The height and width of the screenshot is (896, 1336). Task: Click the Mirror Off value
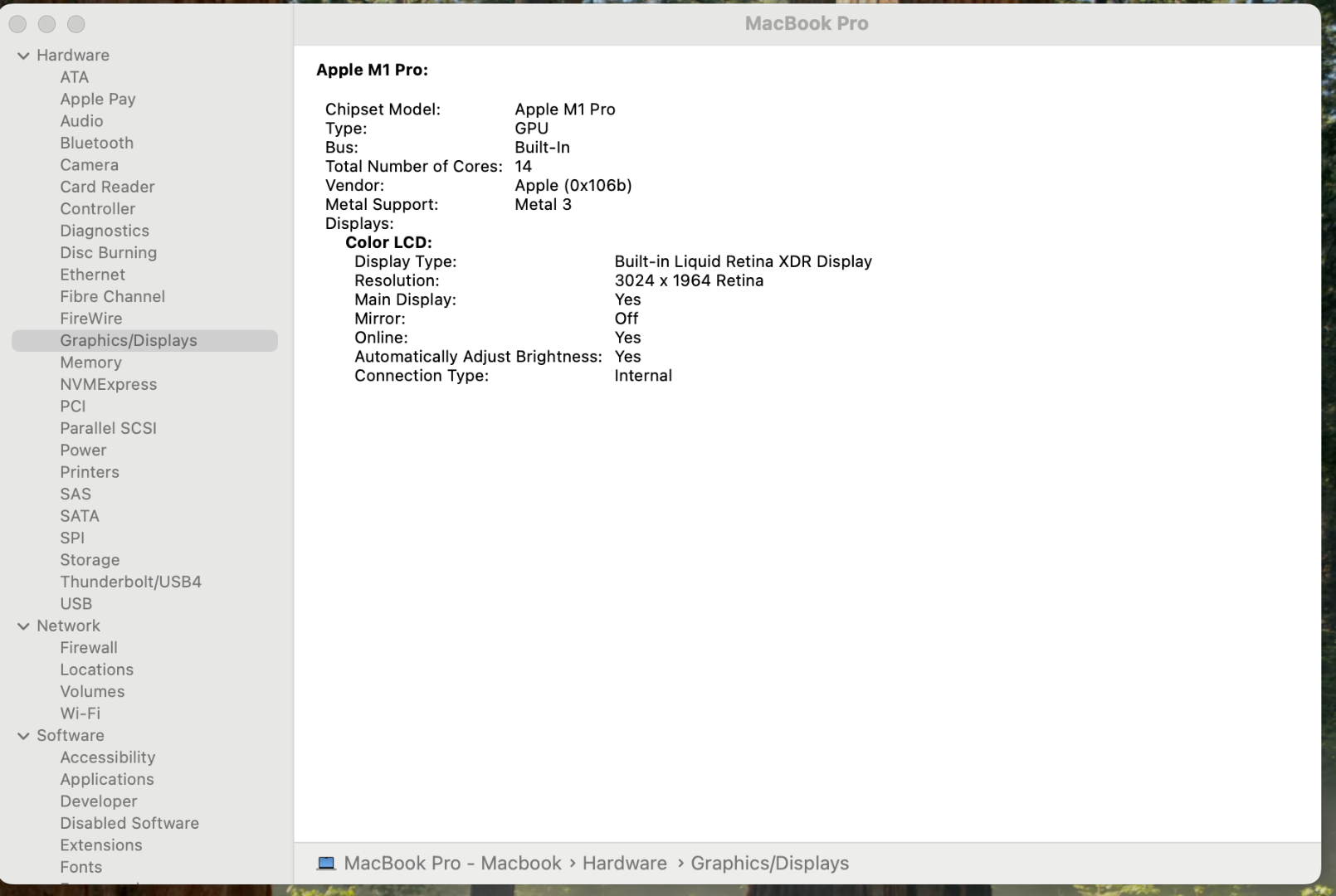click(x=626, y=319)
